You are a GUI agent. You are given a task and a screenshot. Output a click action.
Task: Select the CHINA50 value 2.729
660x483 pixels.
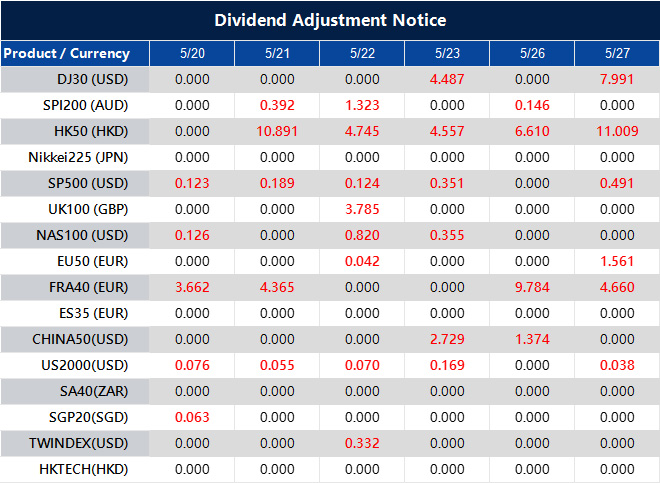[x=447, y=339]
